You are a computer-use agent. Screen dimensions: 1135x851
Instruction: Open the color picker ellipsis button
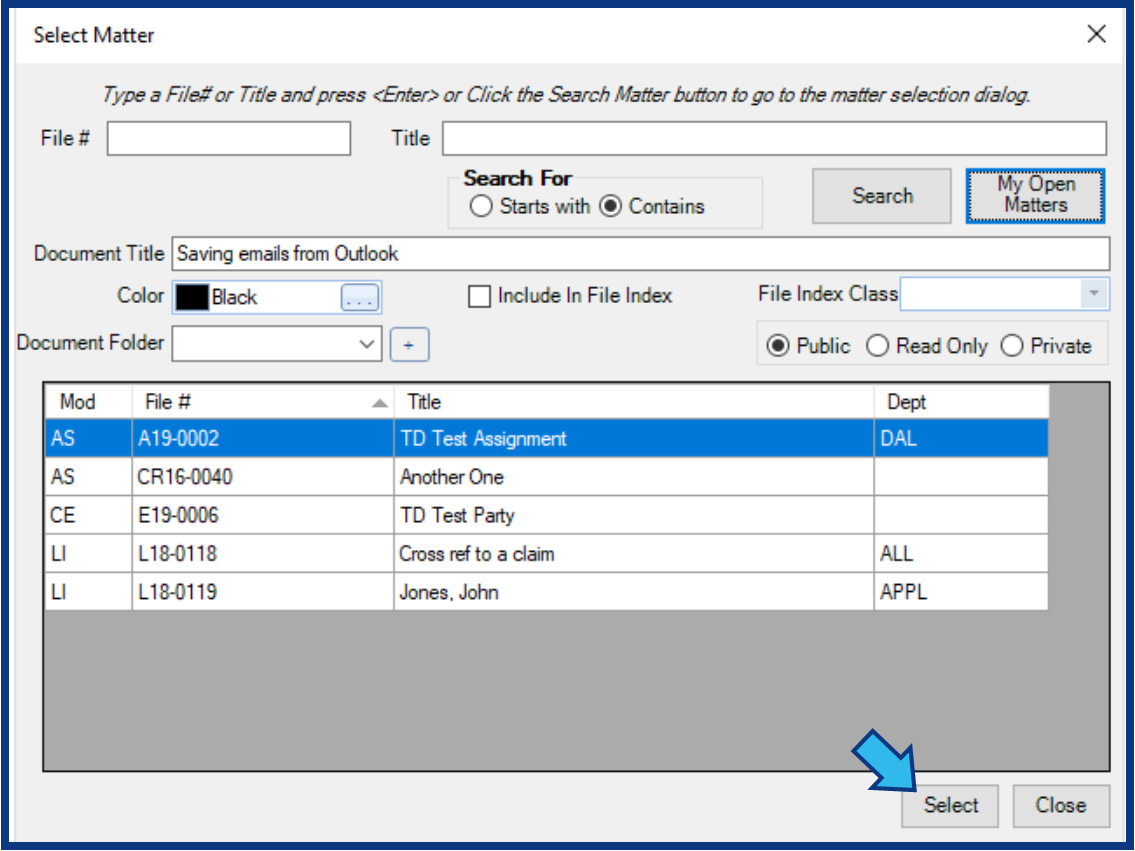coord(360,297)
